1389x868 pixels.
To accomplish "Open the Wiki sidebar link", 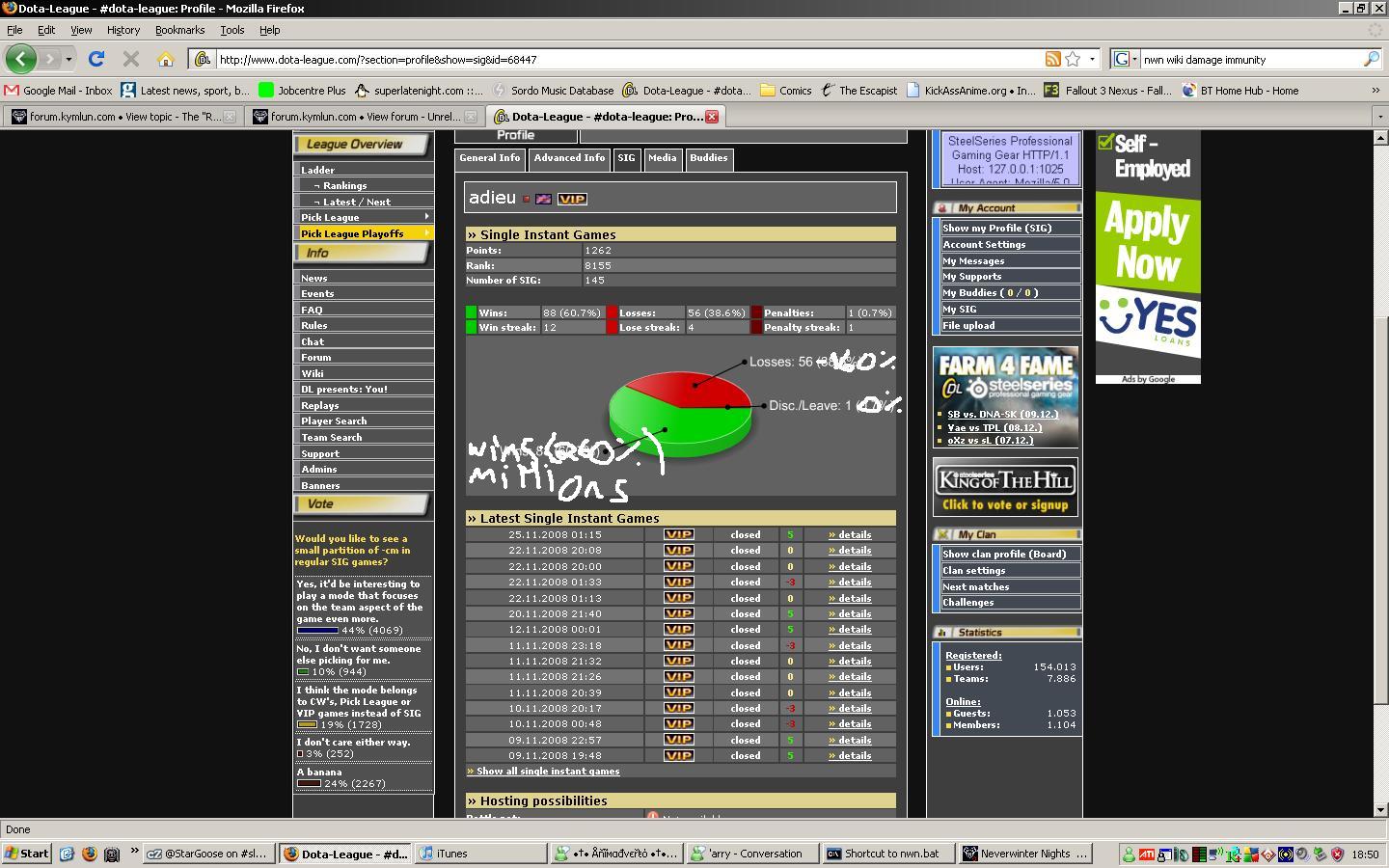I will [313, 374].
